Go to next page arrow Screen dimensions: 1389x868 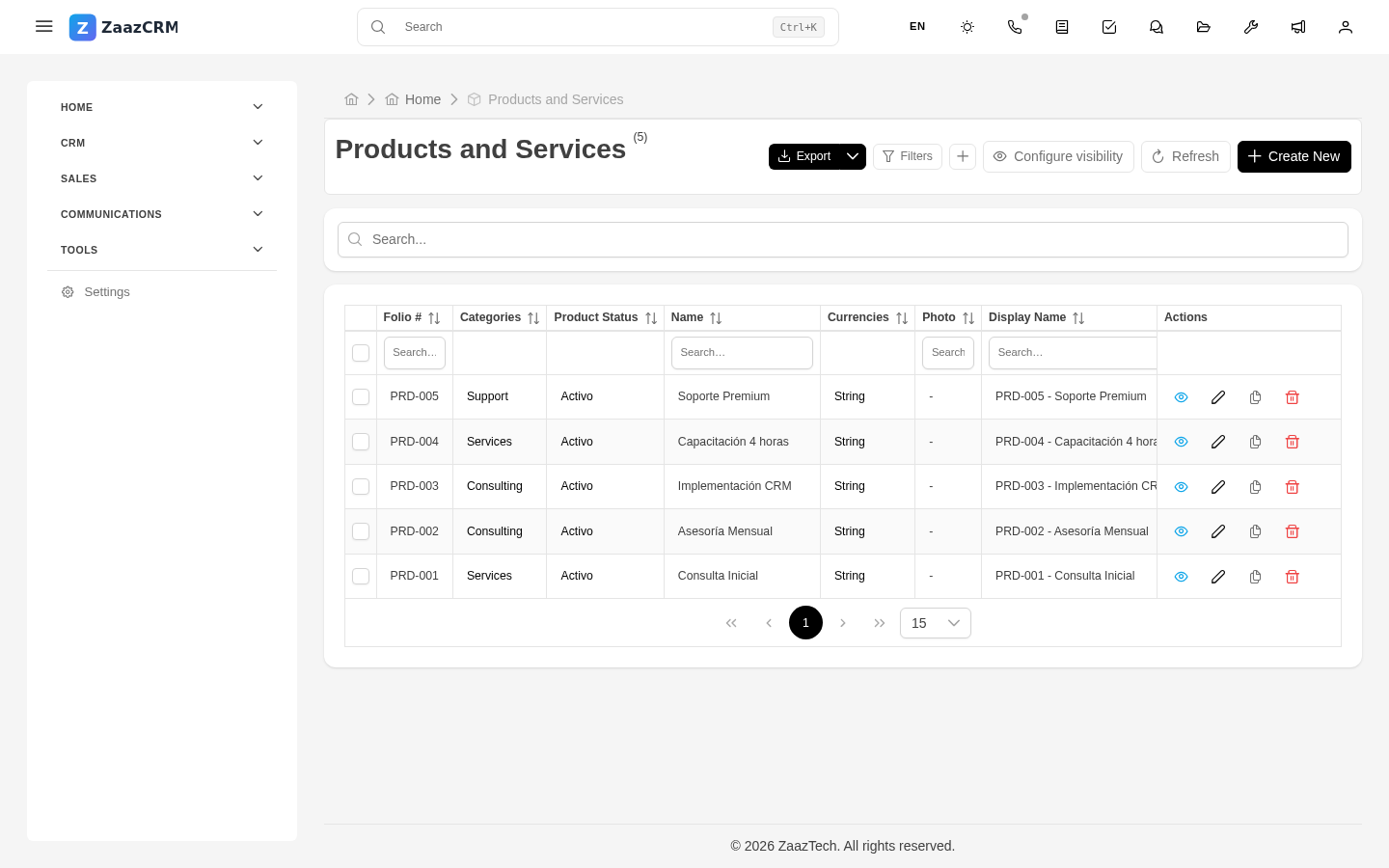(843, 623)
